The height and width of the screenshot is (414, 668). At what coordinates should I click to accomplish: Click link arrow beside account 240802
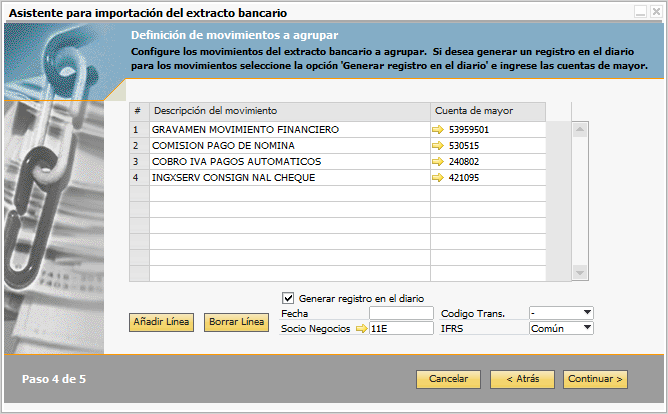tap(438, 162)
